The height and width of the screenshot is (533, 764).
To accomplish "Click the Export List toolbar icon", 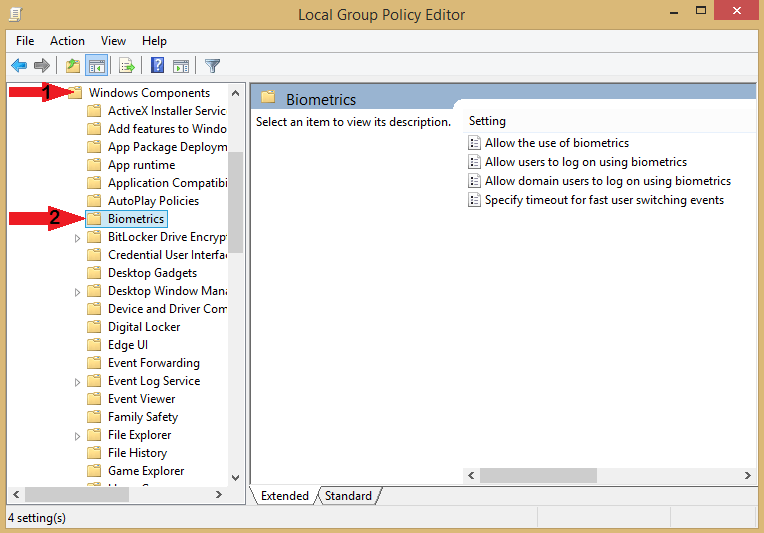I will click(127, 66).
